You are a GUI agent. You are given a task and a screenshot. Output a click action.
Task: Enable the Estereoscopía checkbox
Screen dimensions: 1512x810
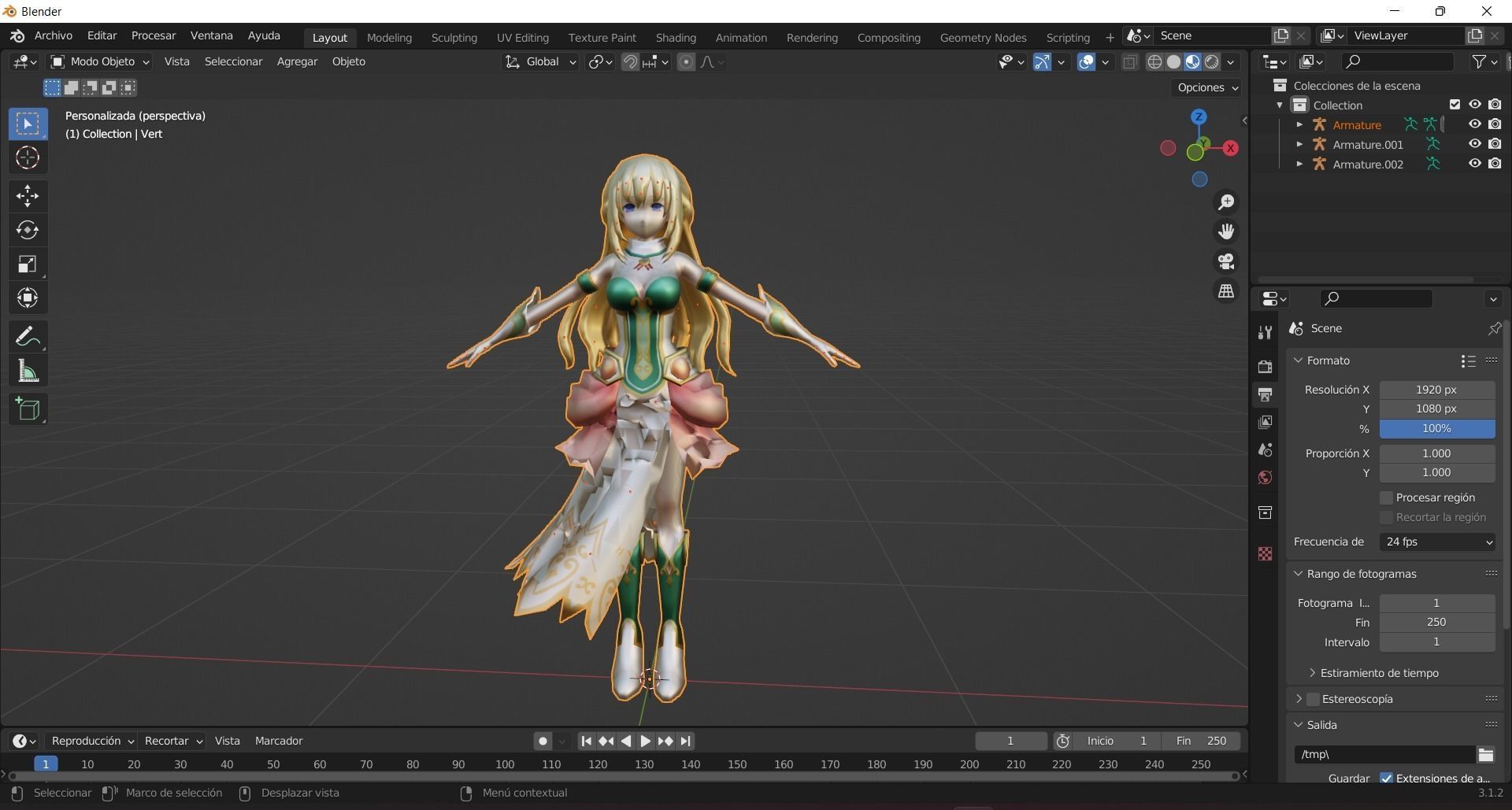point(1313,699)
